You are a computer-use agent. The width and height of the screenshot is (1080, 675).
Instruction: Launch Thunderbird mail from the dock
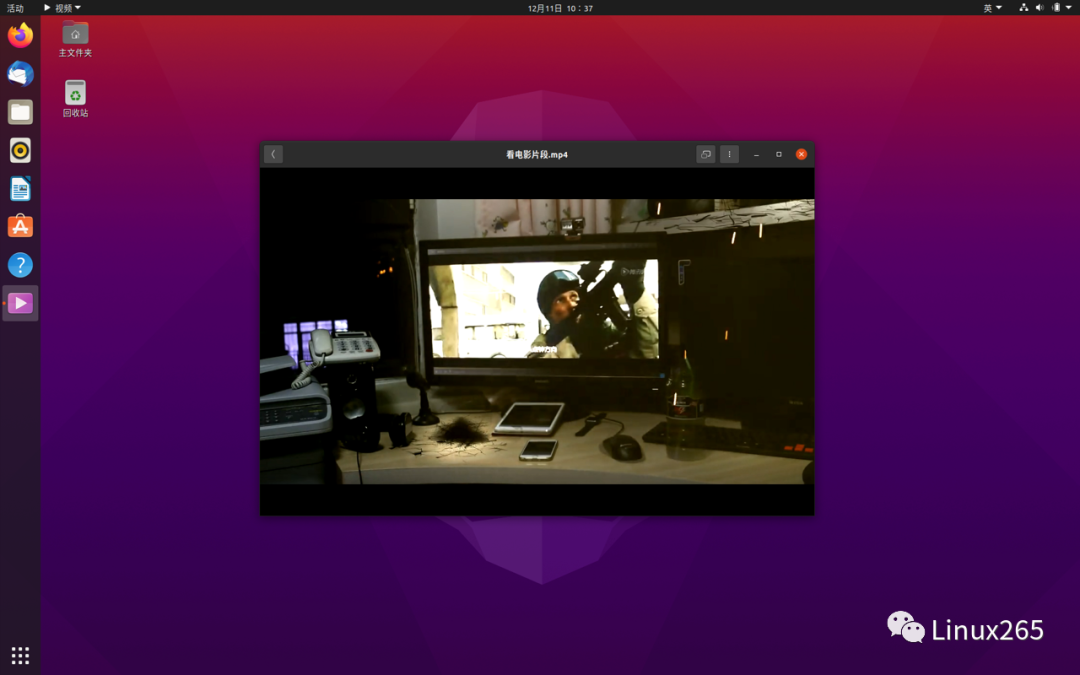[x=20, y=74]
